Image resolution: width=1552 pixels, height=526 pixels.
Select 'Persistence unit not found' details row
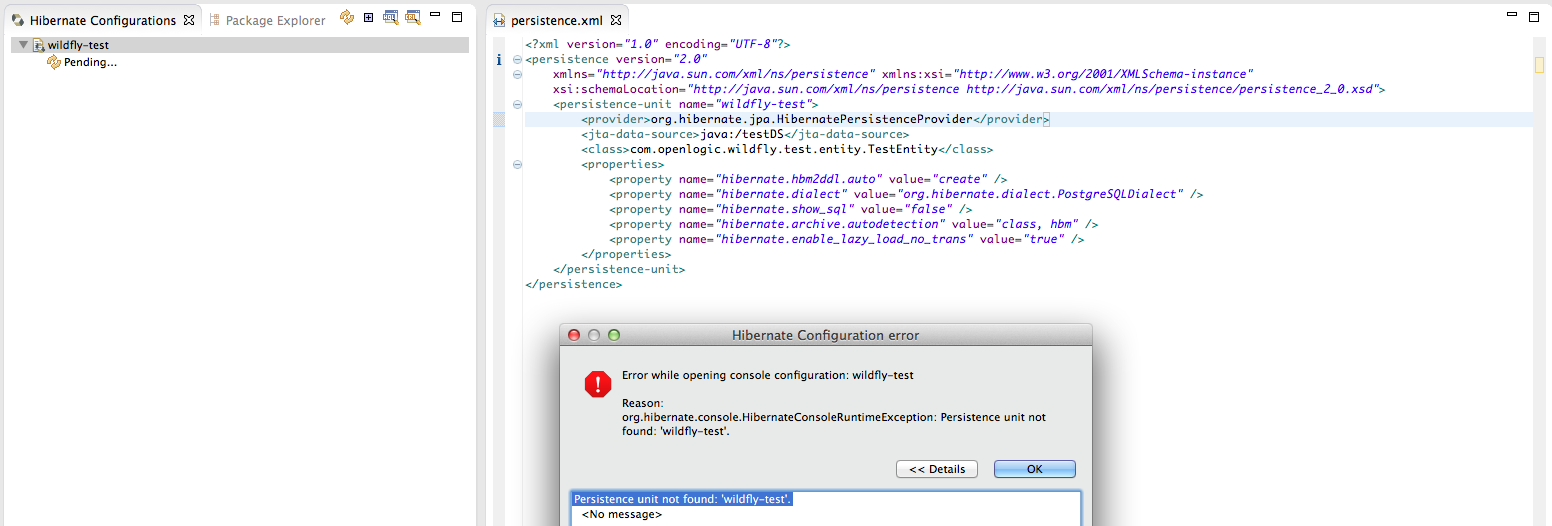[683, 498]
